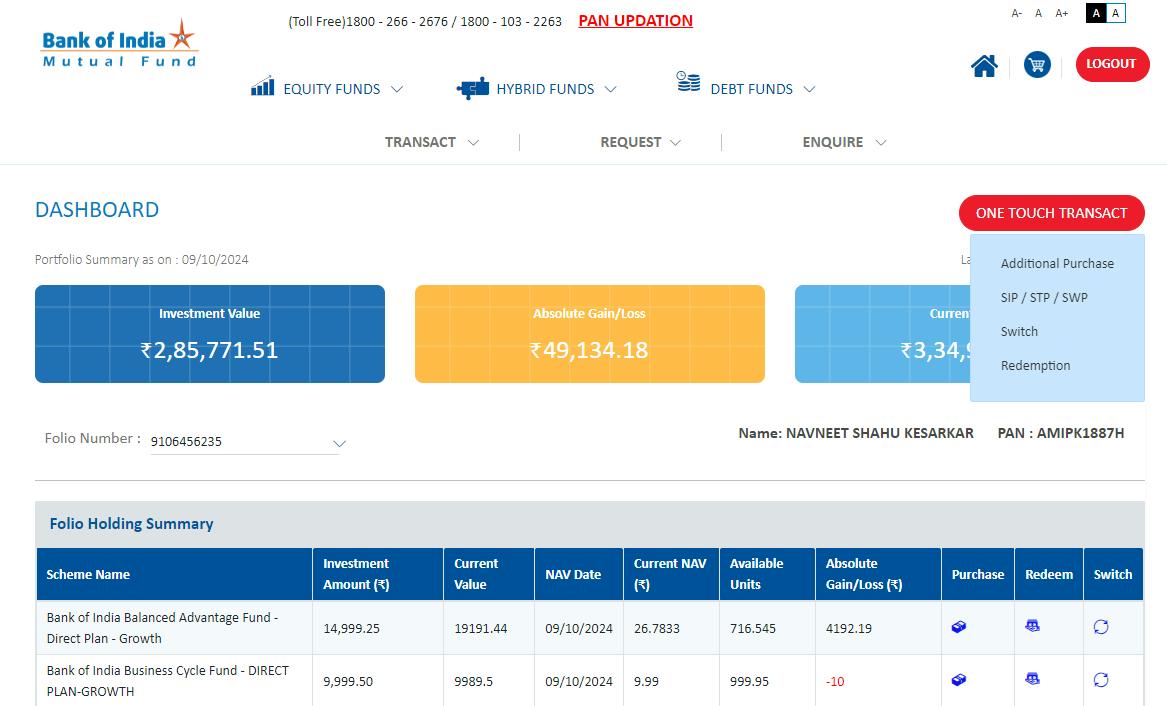
Task: Expand the Debt Funds dropdown
Action: (x=810, y=89)
